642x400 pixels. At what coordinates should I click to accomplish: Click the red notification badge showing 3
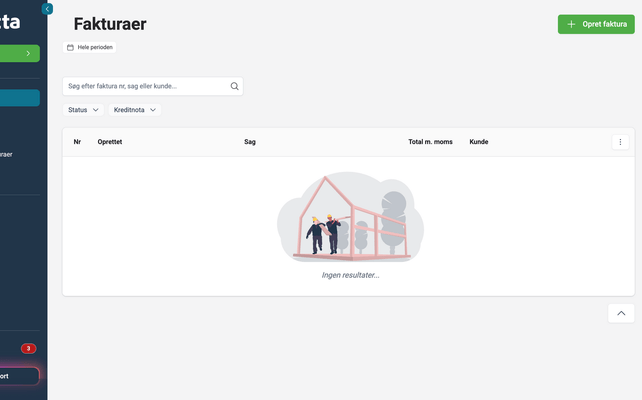[x=28, y=348]
